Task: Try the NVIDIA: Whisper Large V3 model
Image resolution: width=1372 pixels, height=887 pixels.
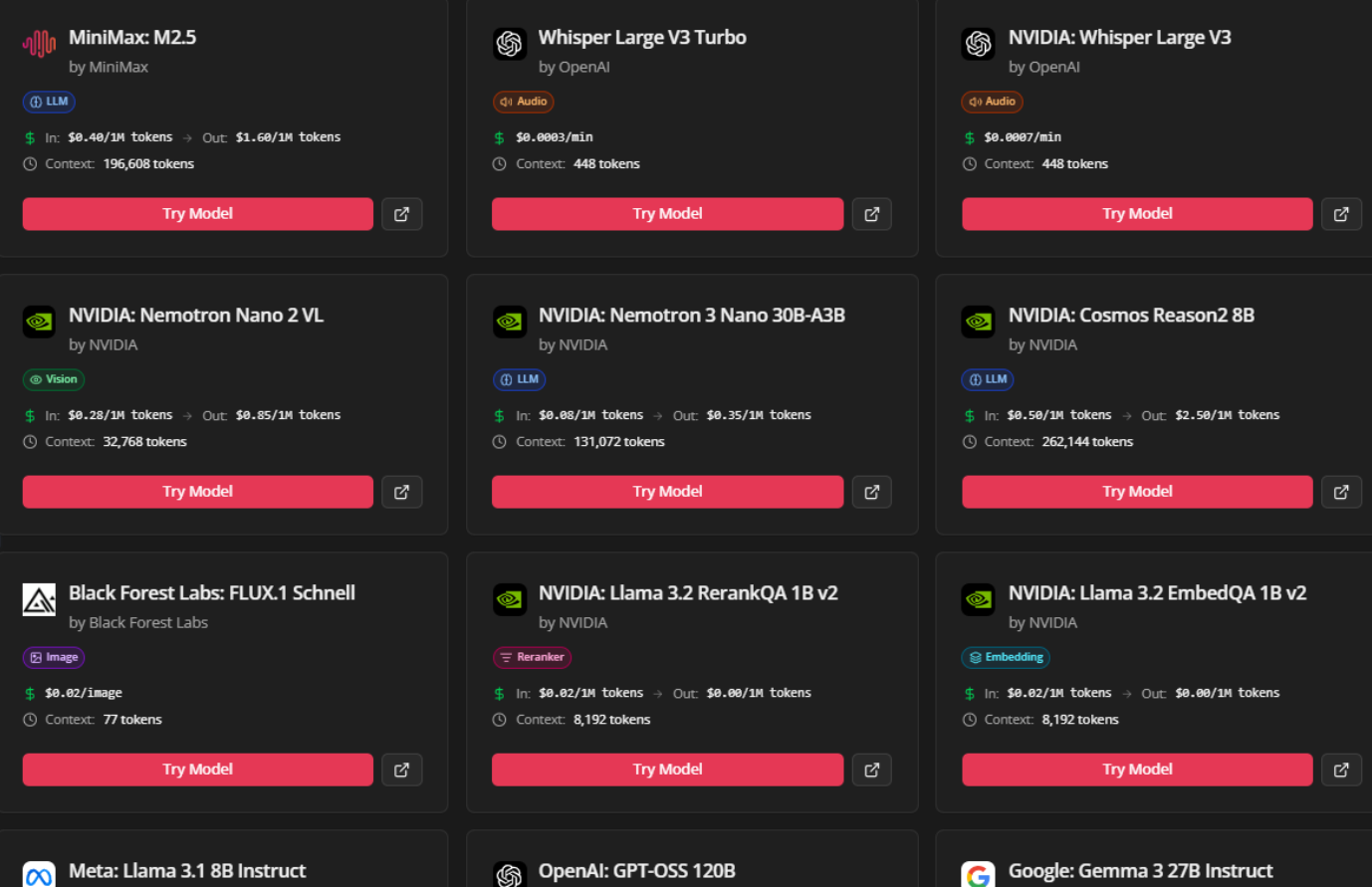Action: tap(1137, 214)
